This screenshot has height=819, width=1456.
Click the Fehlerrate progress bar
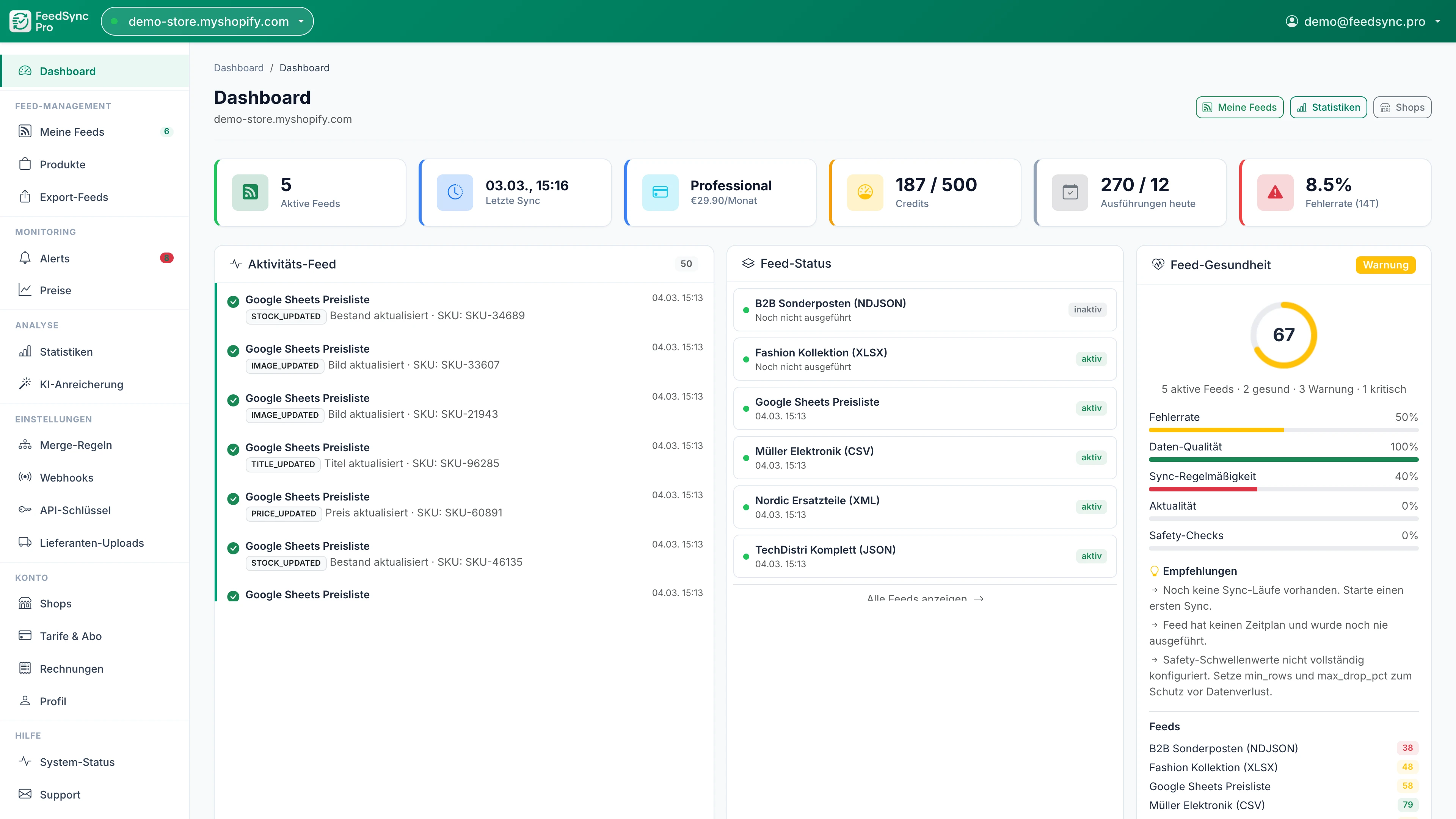pyautogui.click(x=1283, y=430)
